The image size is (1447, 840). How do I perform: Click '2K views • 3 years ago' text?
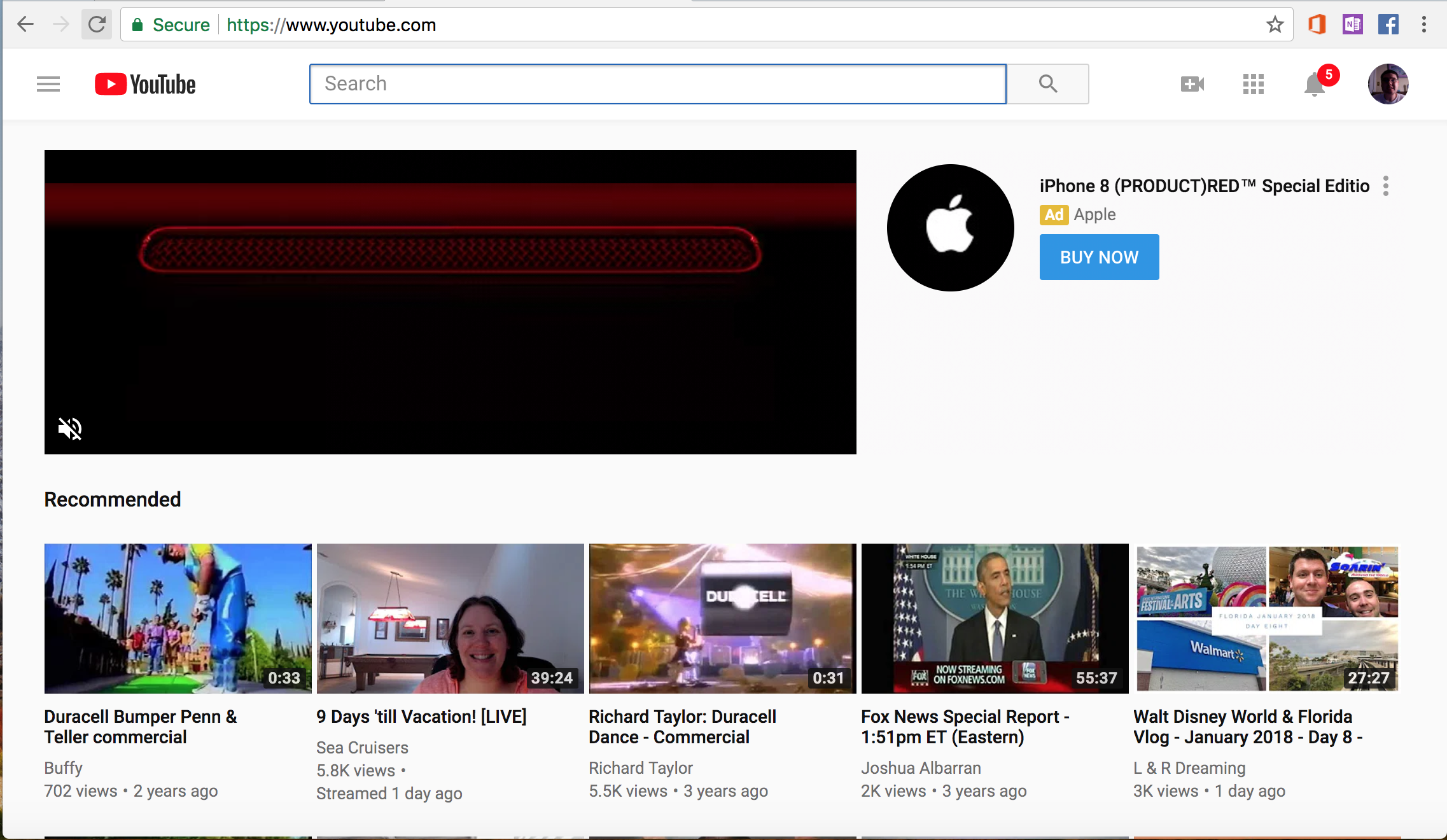944,791
